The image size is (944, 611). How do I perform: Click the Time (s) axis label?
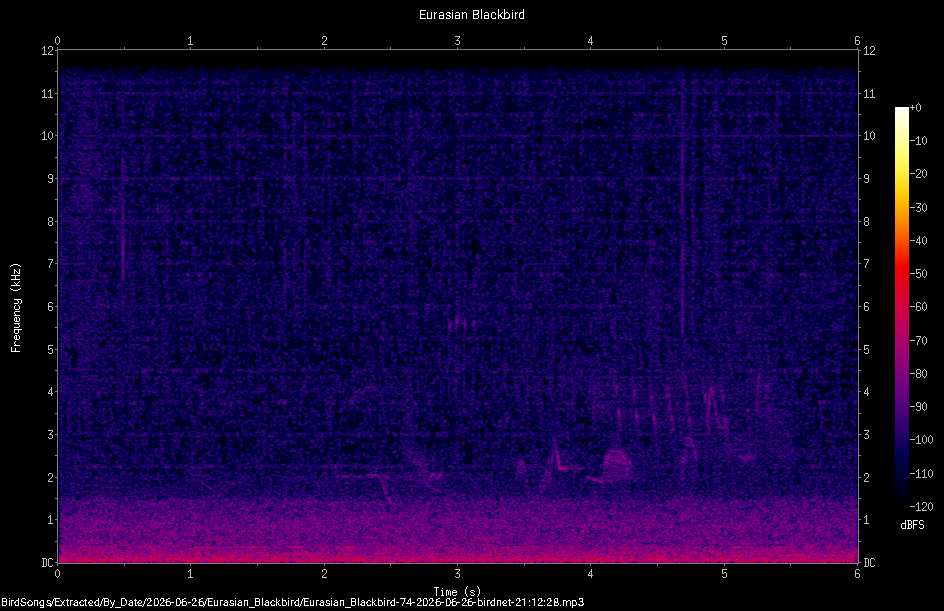pos(457,592)
